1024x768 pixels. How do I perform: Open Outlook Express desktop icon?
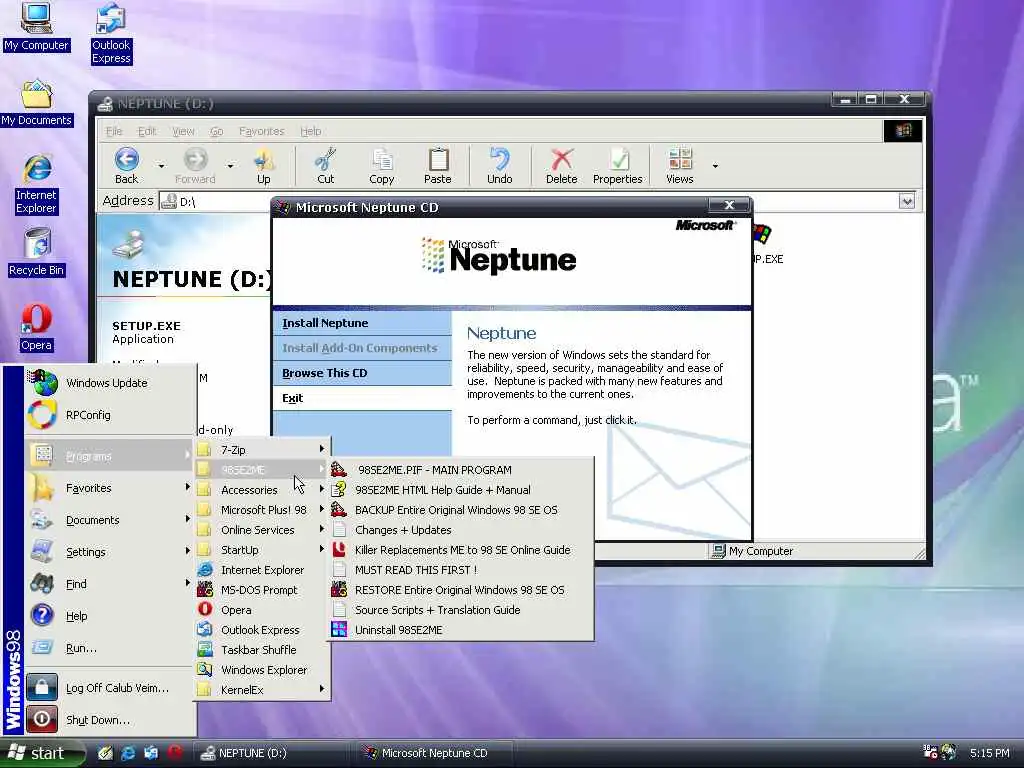tap(110, 34)
